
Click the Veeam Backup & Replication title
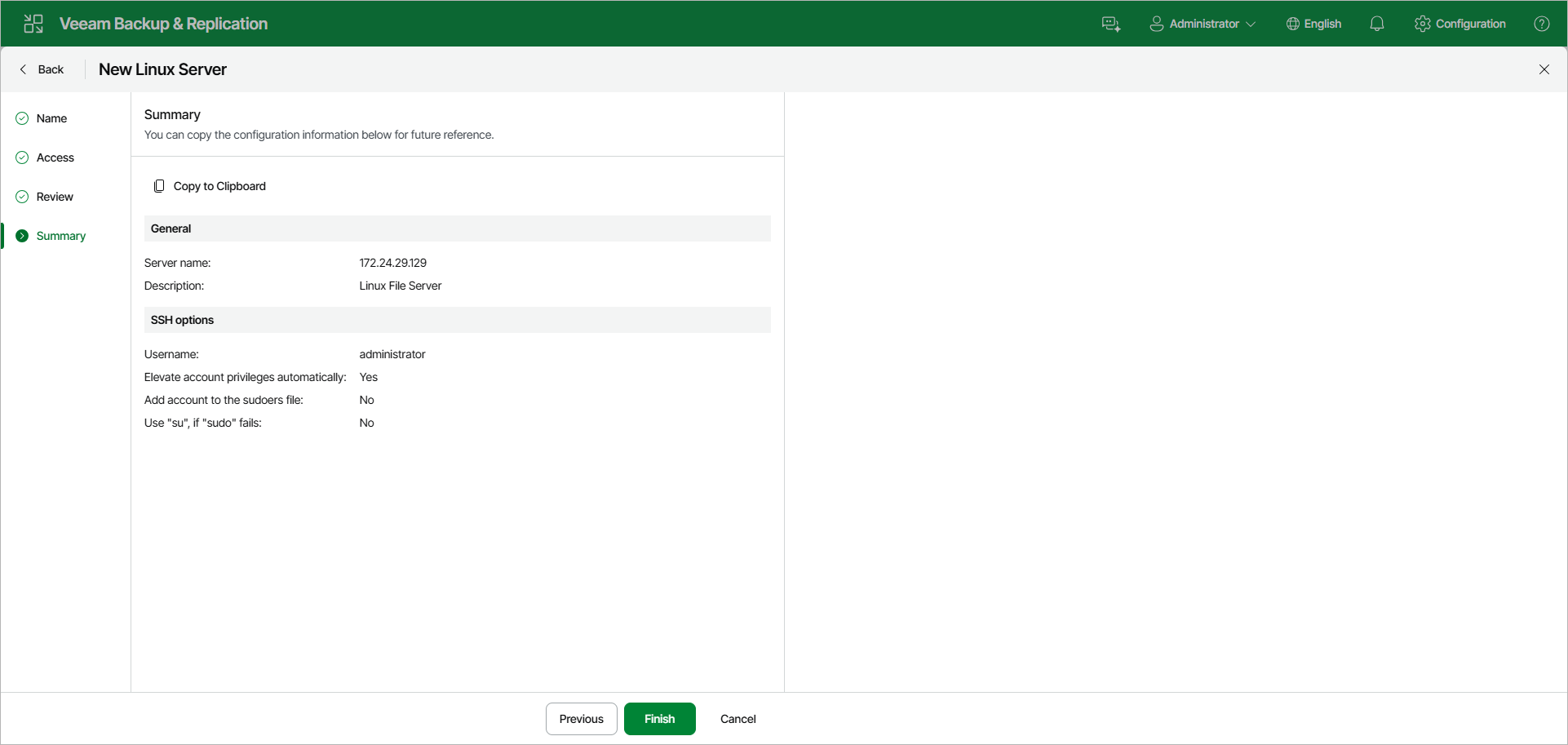tap(163, 24)
